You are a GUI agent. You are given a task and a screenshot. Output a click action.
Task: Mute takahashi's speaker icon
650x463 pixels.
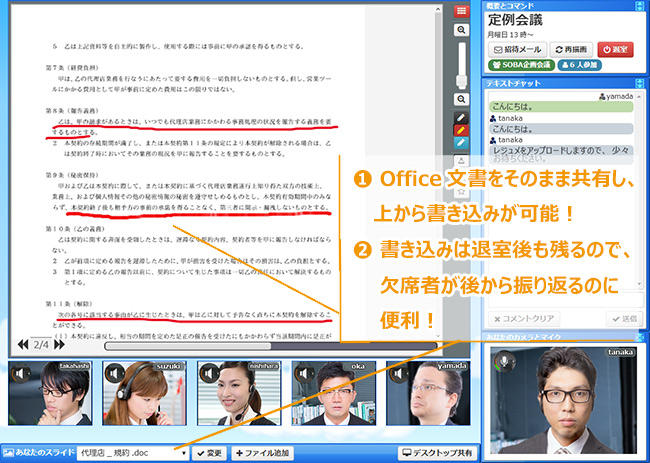pos(20,373)
